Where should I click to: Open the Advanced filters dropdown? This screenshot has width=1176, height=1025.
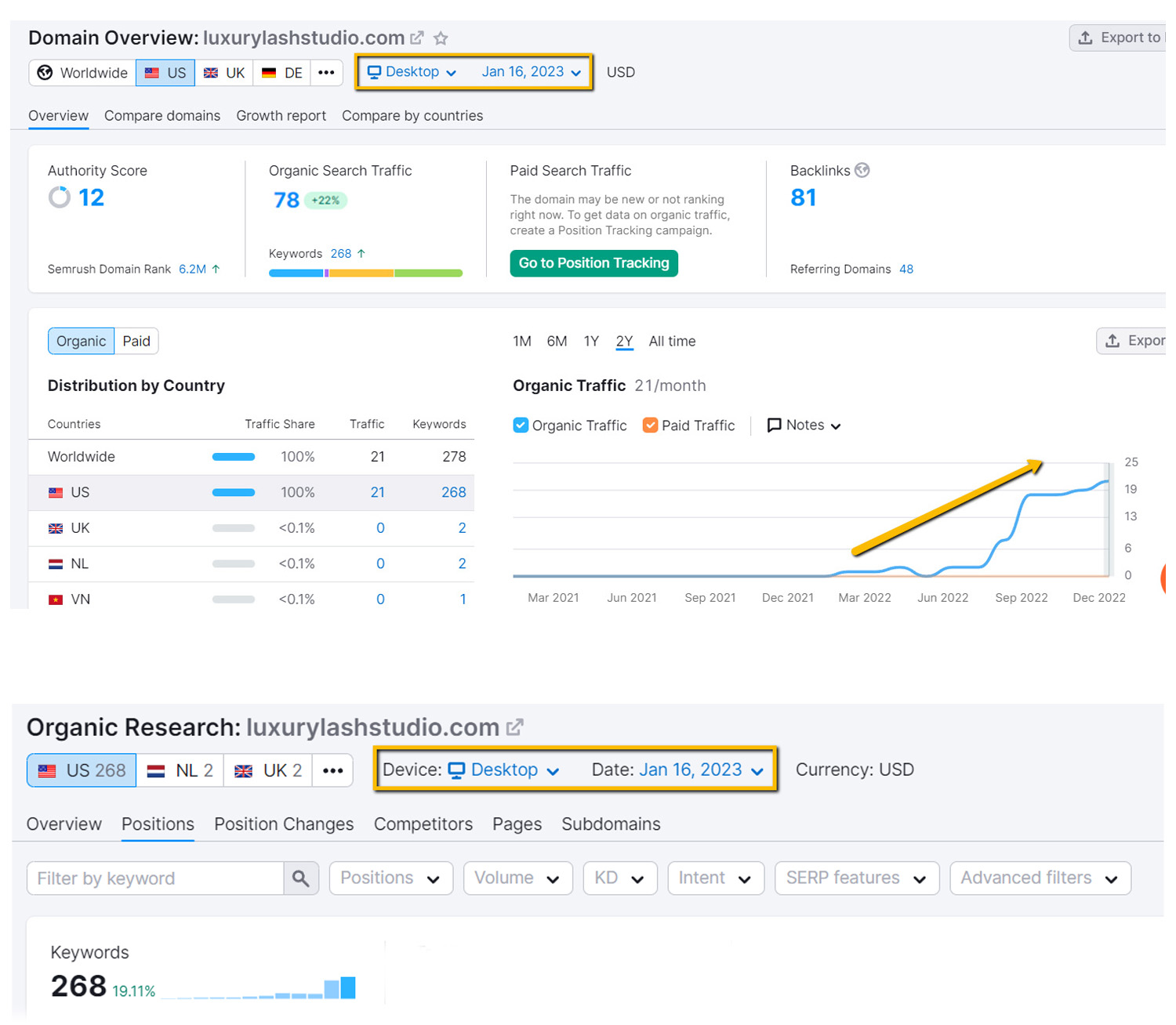click(x=1040, y=878)
